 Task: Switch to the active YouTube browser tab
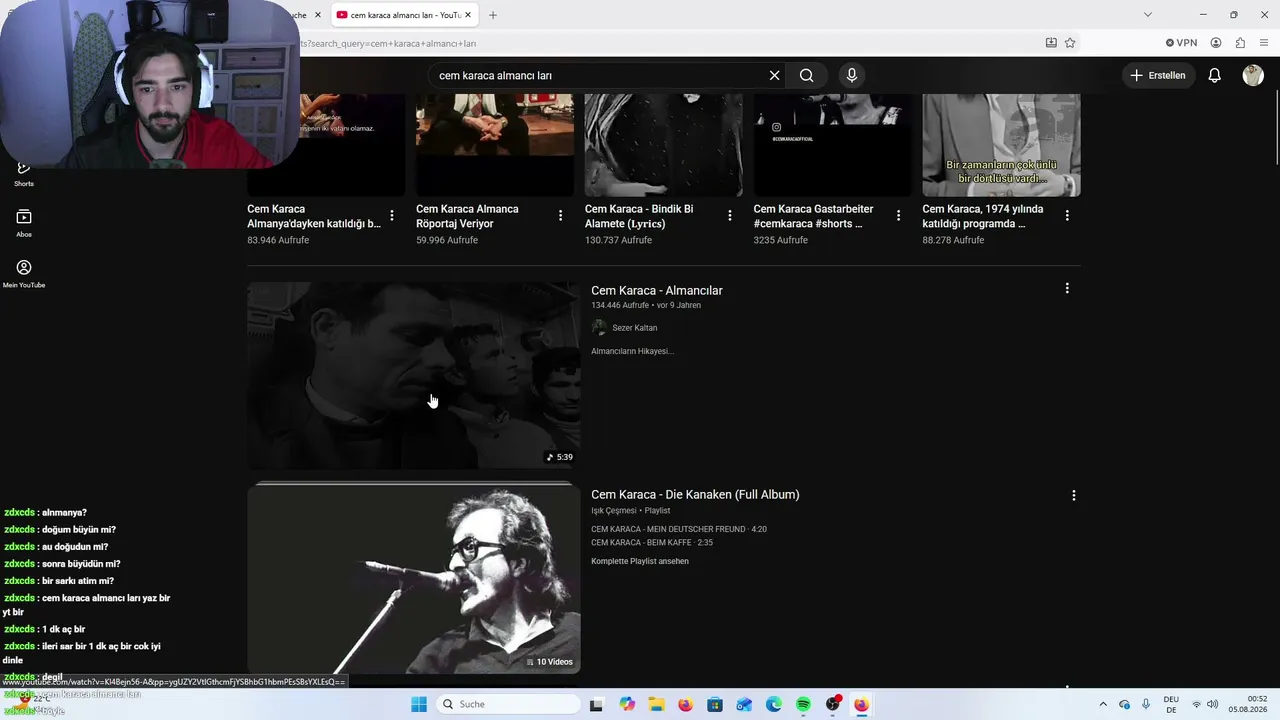(404, 15)
